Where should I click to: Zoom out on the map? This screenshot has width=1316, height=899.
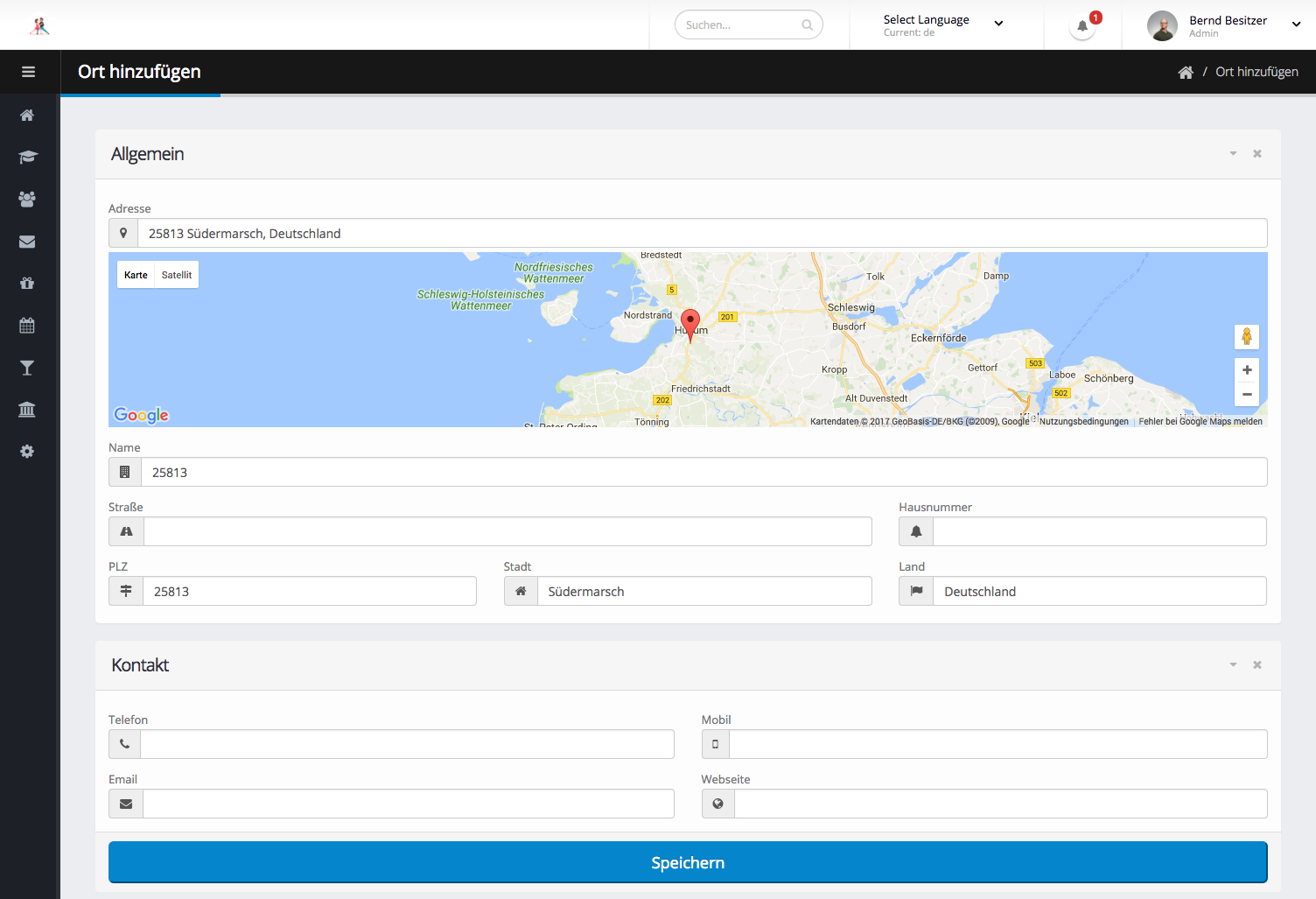[1247, 395]
